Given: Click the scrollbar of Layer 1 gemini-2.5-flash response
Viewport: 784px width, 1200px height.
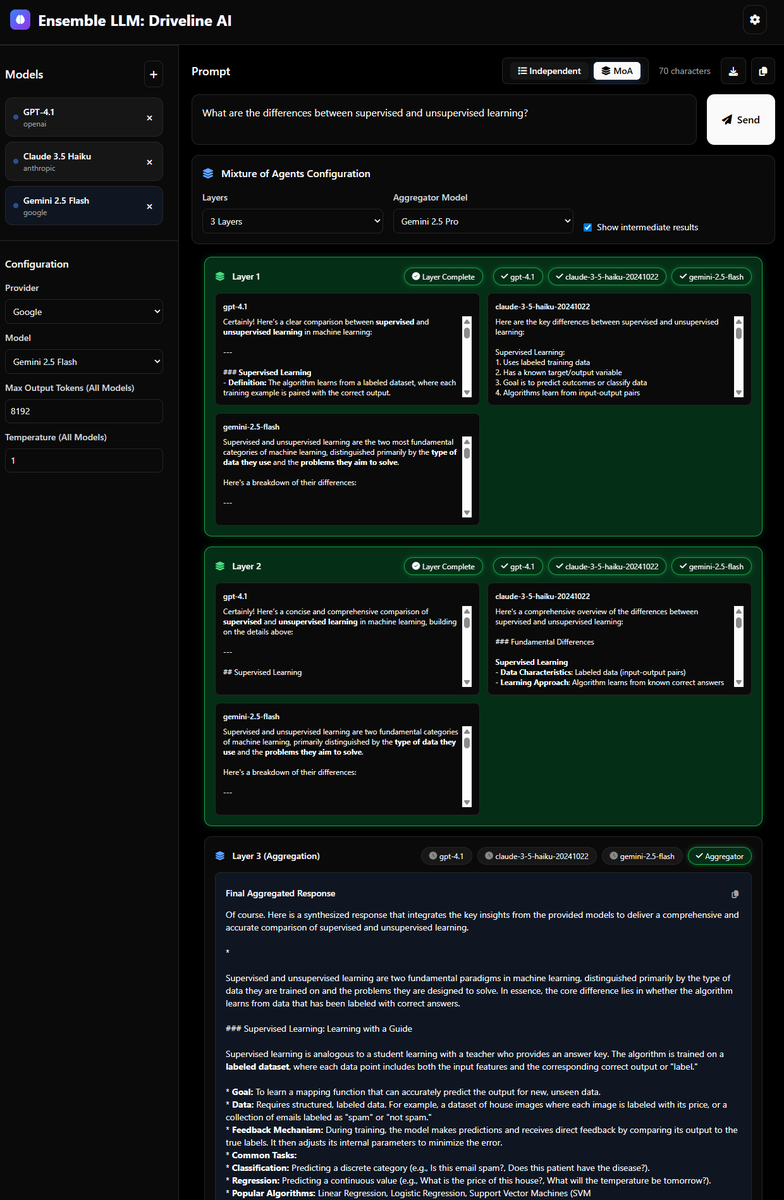Looking at the screenshot, I should [x=466, y=476].
